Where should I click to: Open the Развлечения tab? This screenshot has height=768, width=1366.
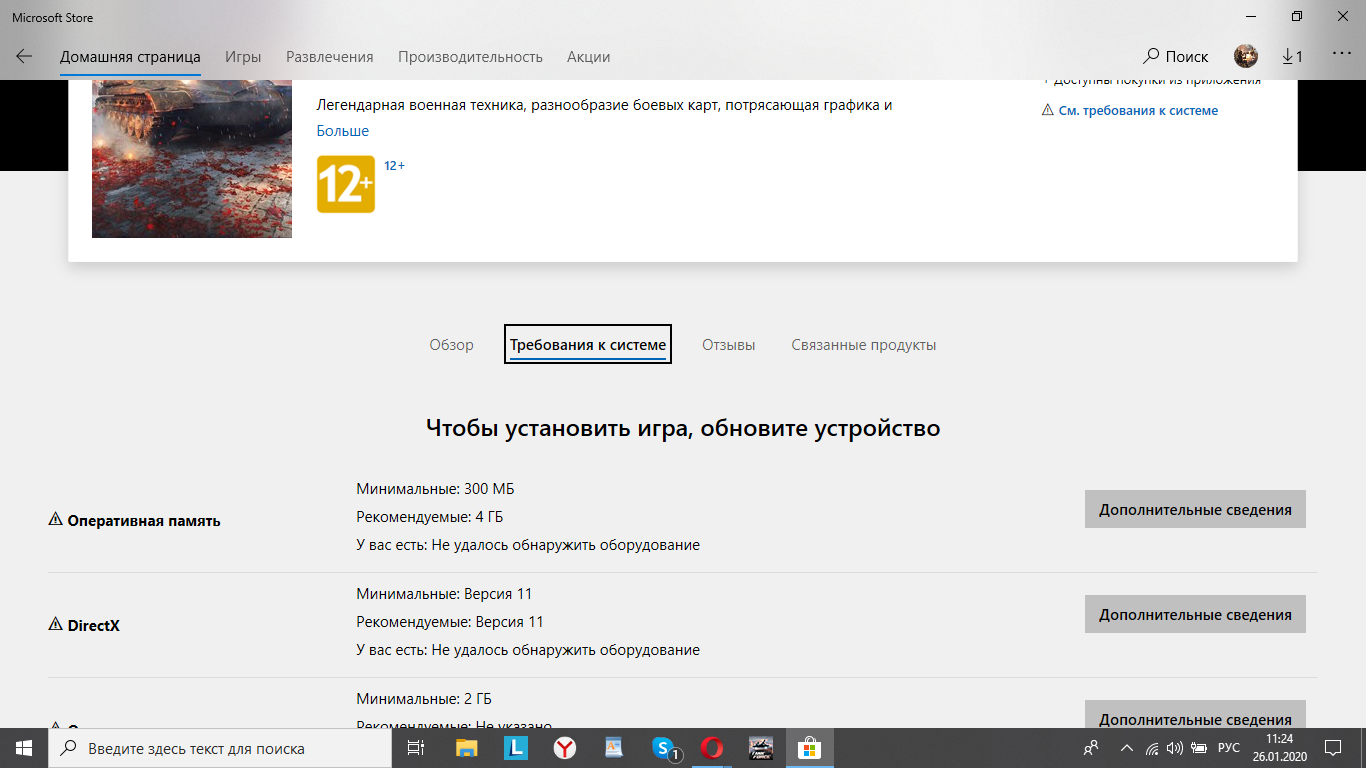click(330, 57)
